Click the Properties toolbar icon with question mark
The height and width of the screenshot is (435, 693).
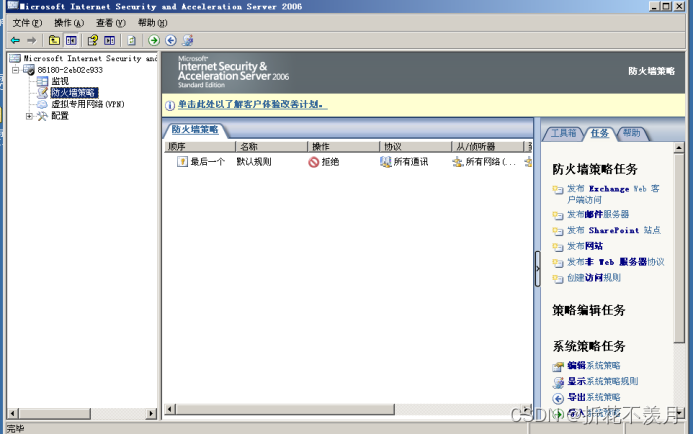(92, 40)
